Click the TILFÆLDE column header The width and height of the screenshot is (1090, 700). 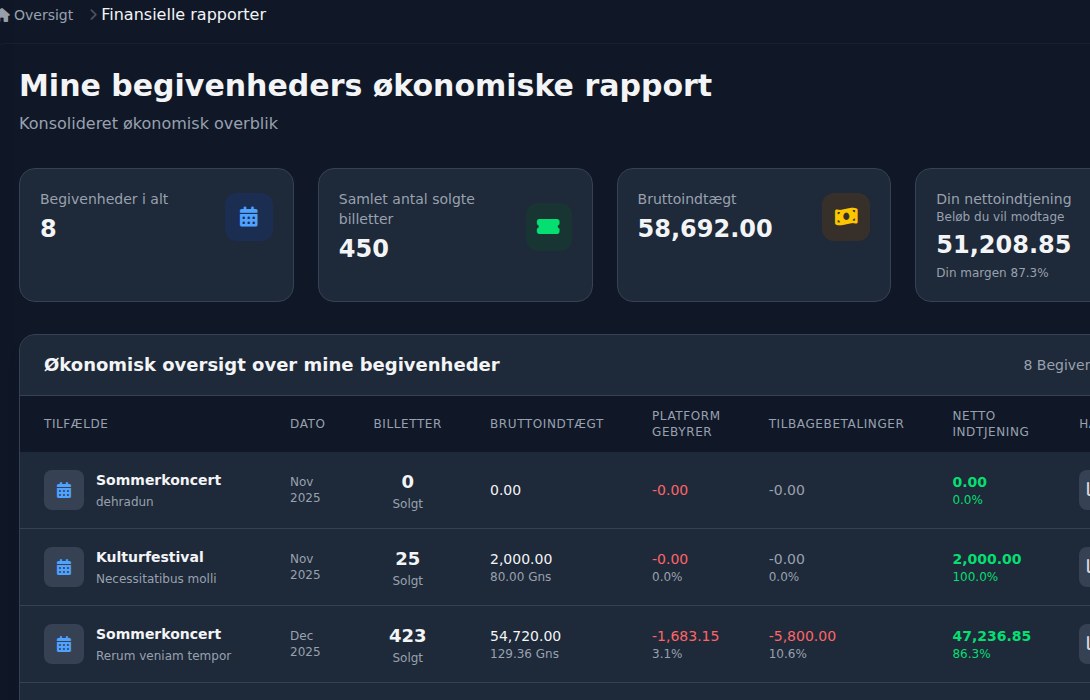[x=76, y=423]
